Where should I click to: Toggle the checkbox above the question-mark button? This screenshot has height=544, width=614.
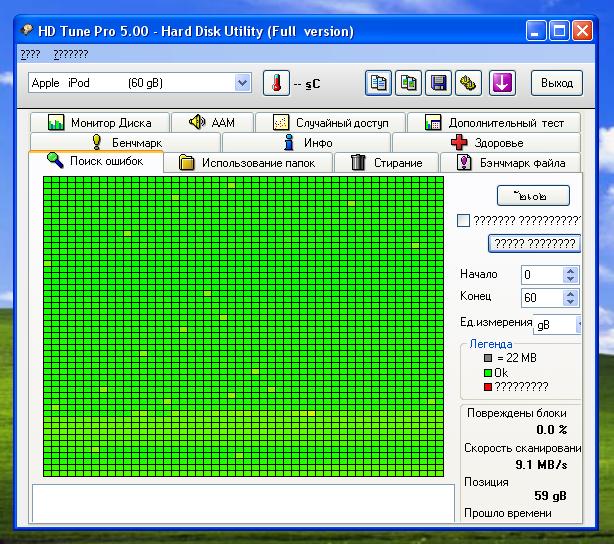[x=463, y=221]
